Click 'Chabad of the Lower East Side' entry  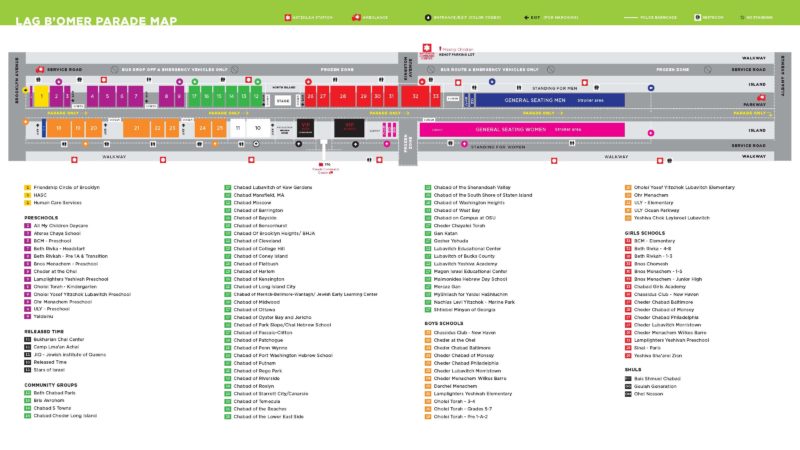(x=268, y=417)
